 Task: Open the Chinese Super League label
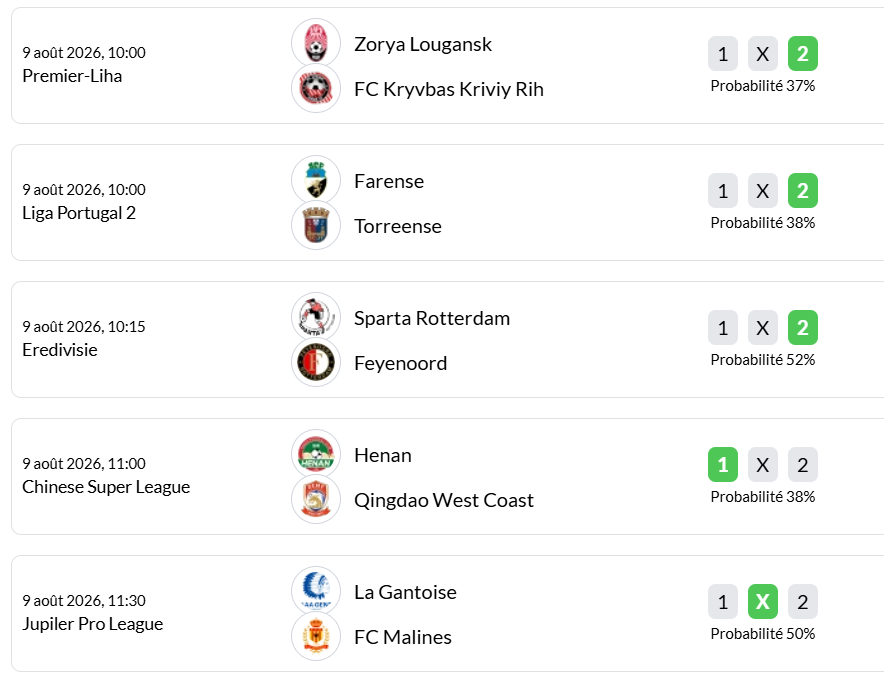tap(106, 486)
